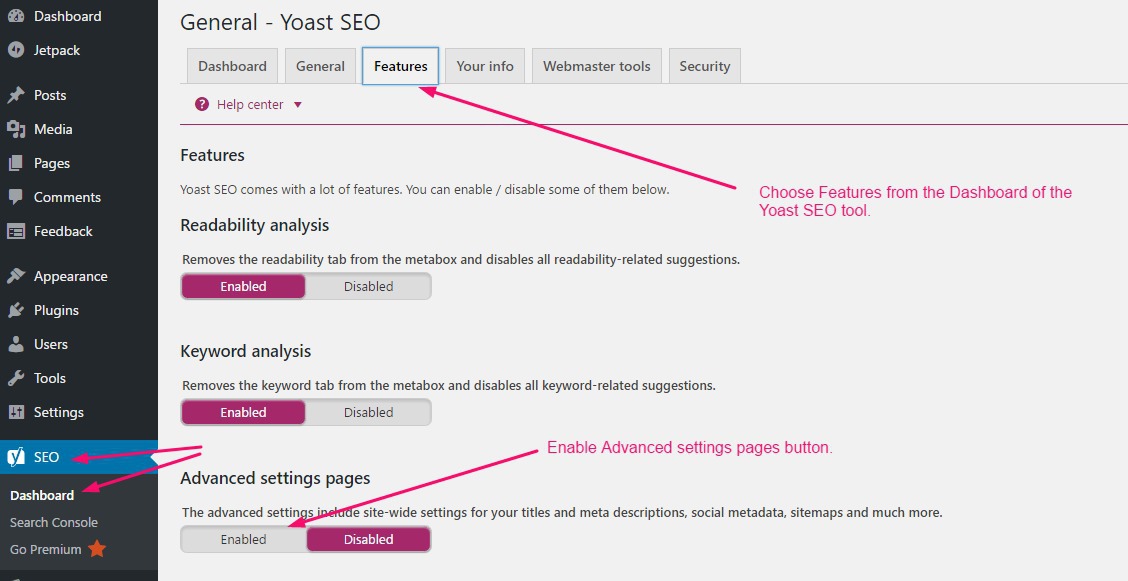Click the Help center question mark icon
Viewport: 1128px width, 581px height.
[201, 104]
